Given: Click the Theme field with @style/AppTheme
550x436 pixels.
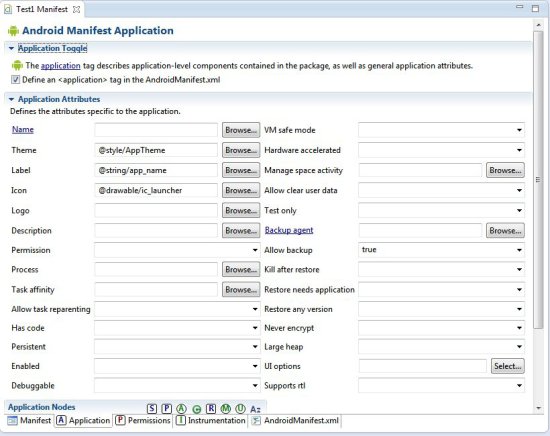Looking at the screenshot, I should point(156,150).
